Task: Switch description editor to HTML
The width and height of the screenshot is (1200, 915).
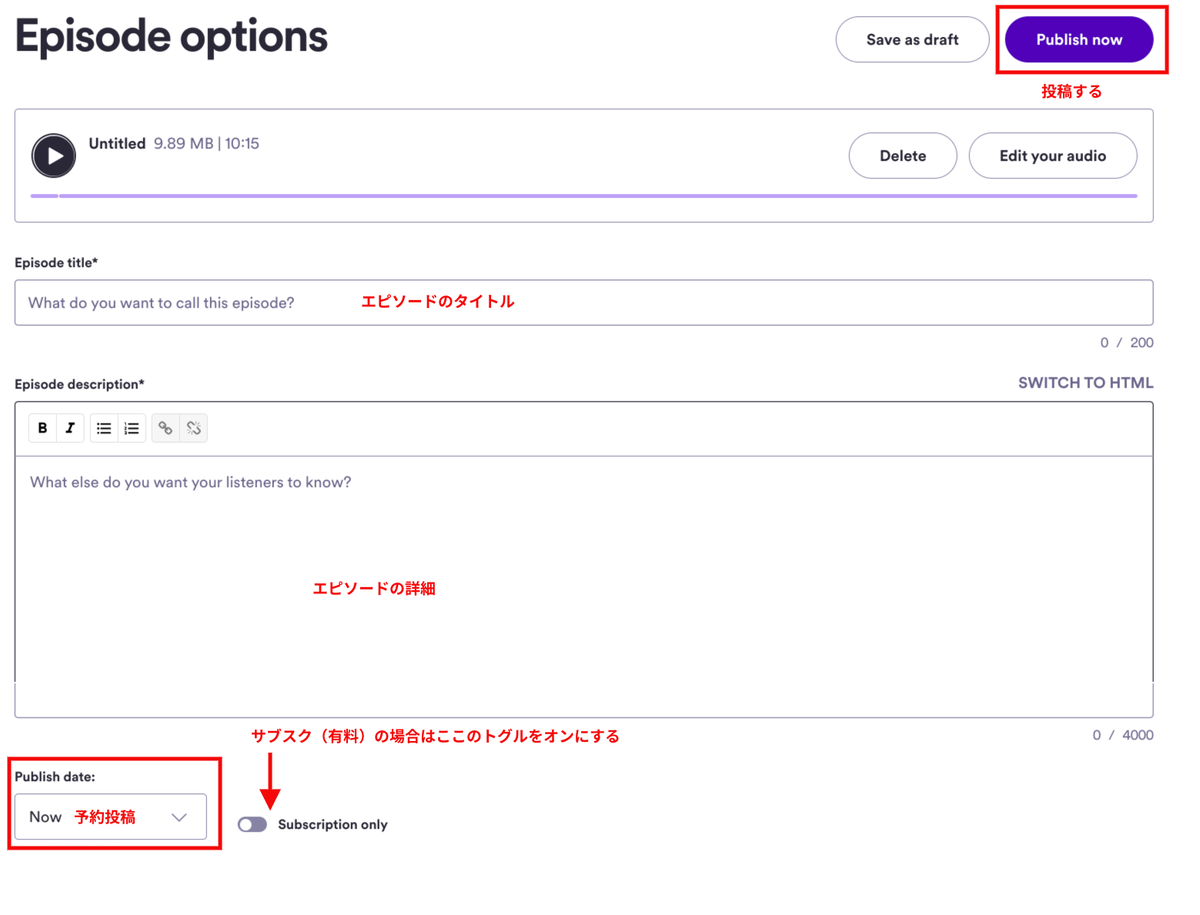Action: point(1085,383)
